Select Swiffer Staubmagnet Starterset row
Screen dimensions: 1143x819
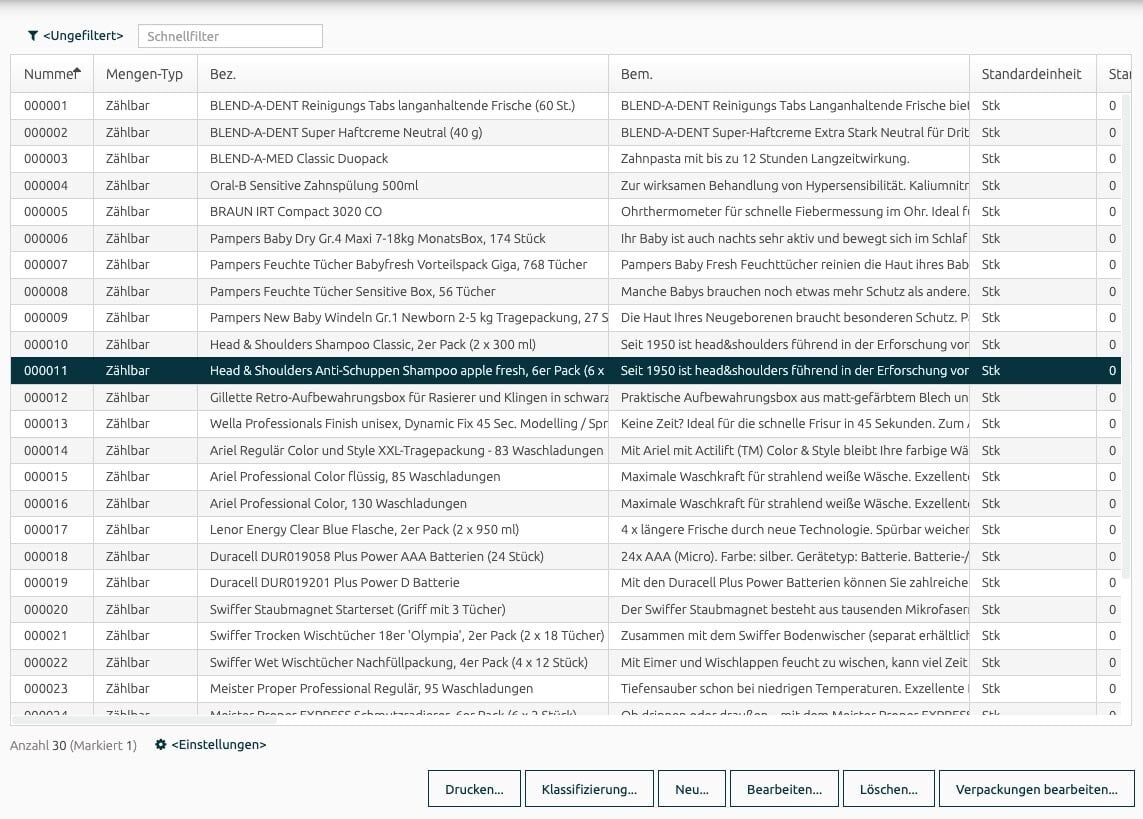pos(566,609)
